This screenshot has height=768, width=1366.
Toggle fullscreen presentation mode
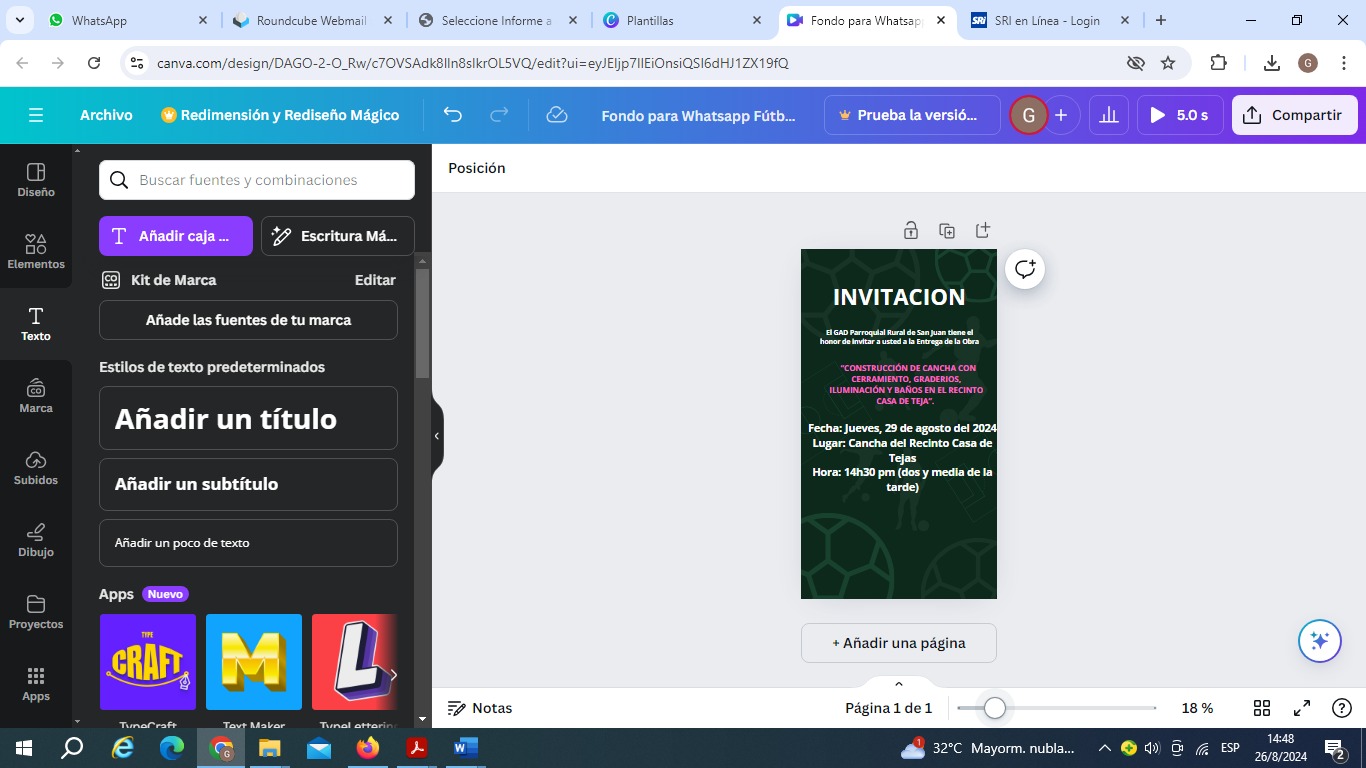click(x=1302, y=708)
